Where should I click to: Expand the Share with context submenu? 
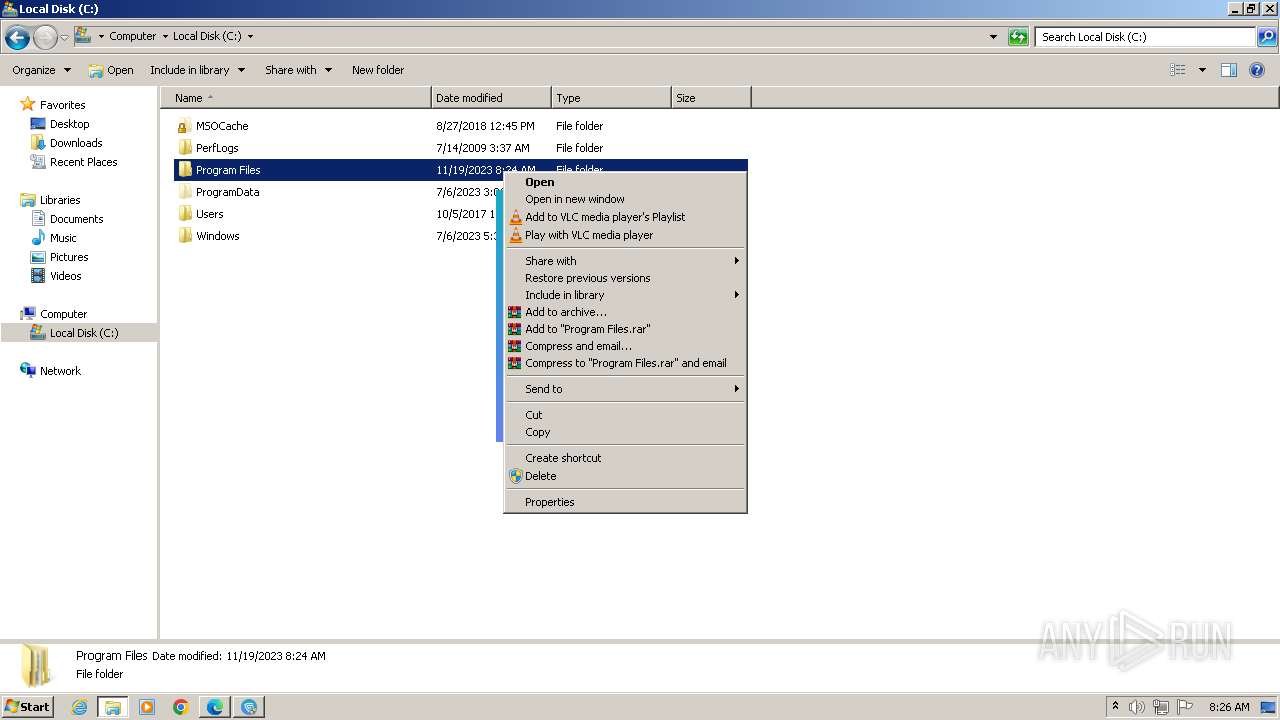coord(736,261)
